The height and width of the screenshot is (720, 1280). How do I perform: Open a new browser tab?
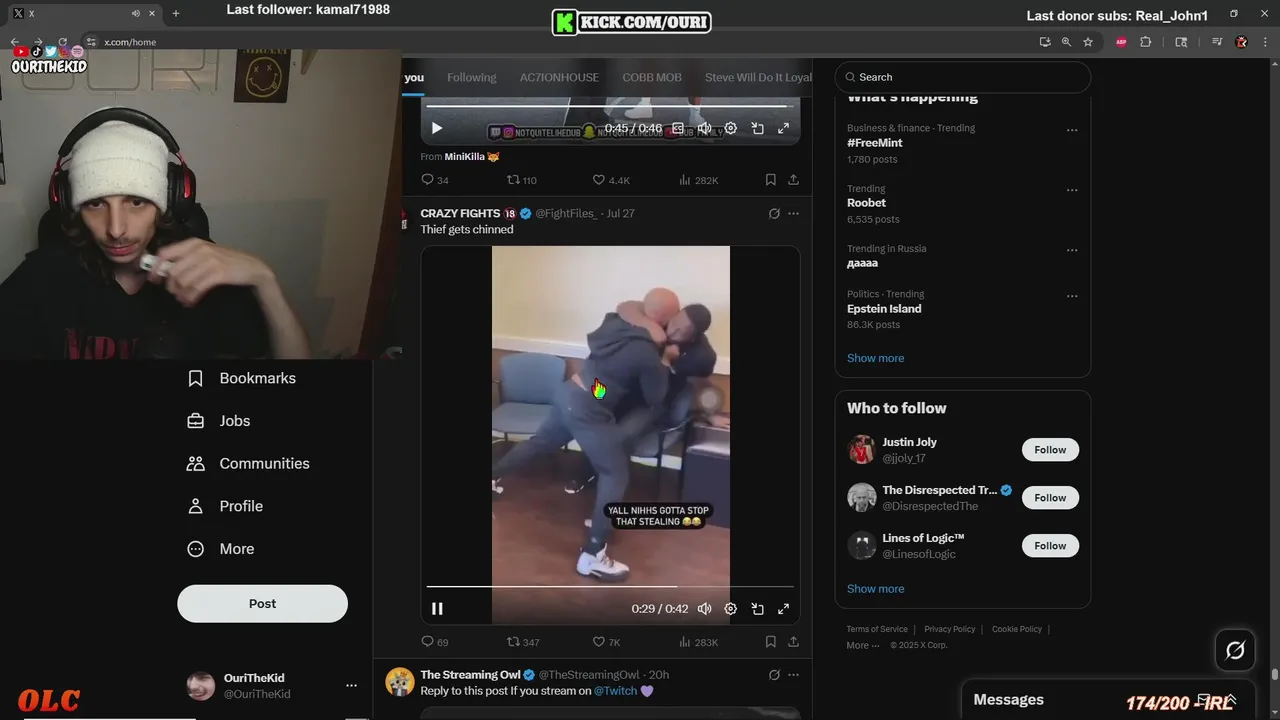pyautogui.click(x=176, y=13)
